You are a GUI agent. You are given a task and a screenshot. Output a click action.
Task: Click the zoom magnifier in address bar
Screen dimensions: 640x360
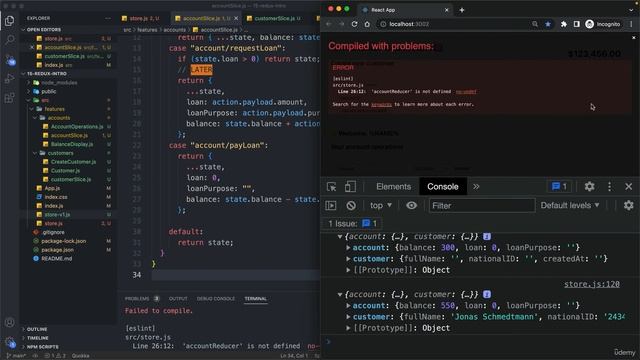pyautogui.click(x=535, y=24)
